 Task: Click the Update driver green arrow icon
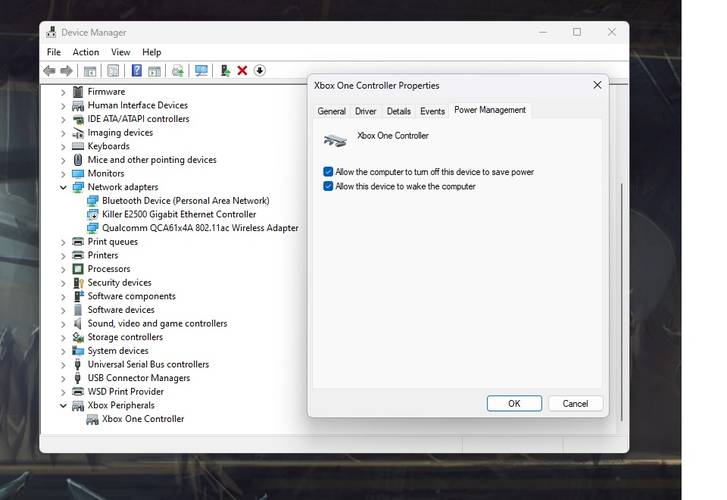[x=225, y=71]
